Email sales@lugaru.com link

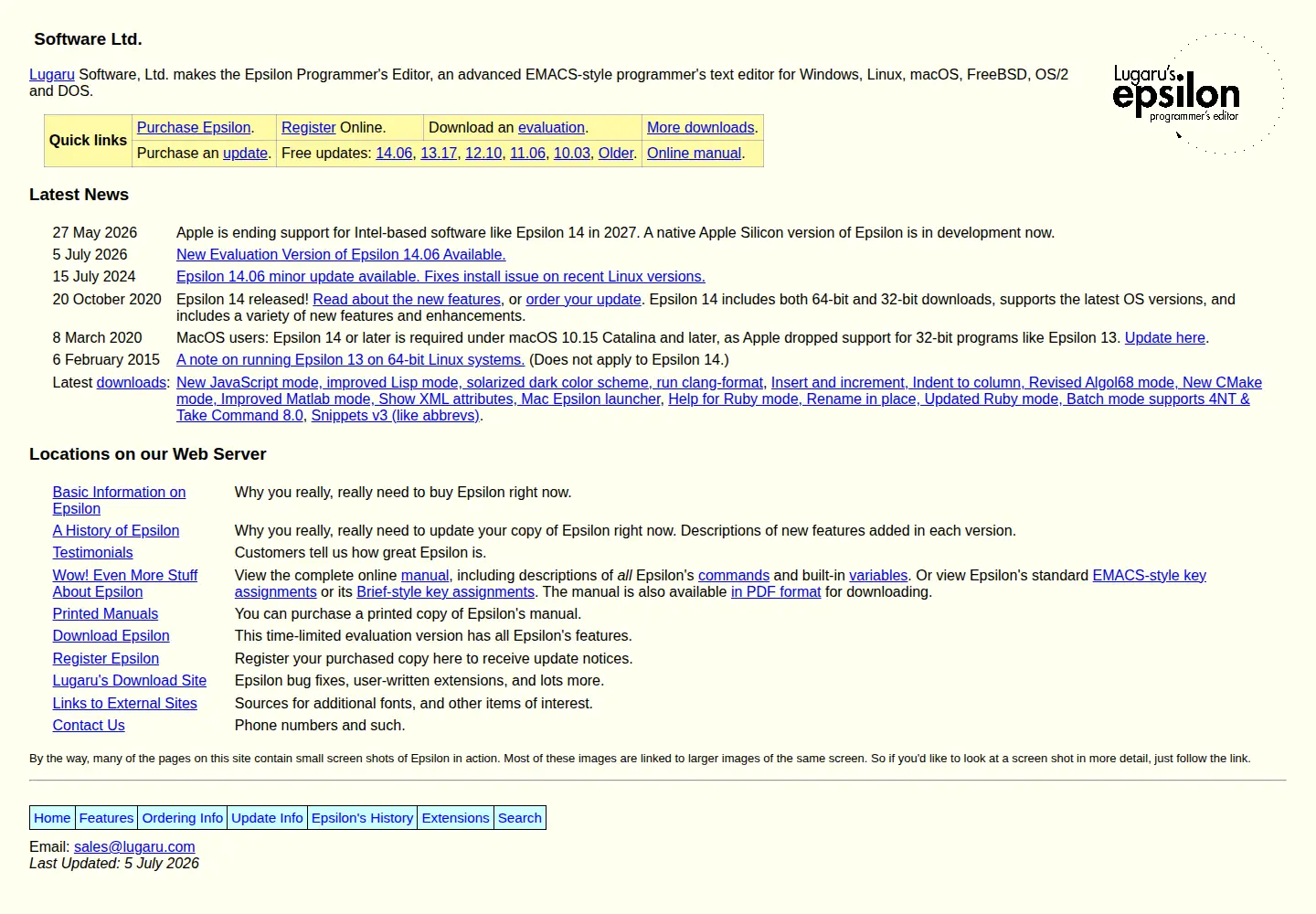134,847
